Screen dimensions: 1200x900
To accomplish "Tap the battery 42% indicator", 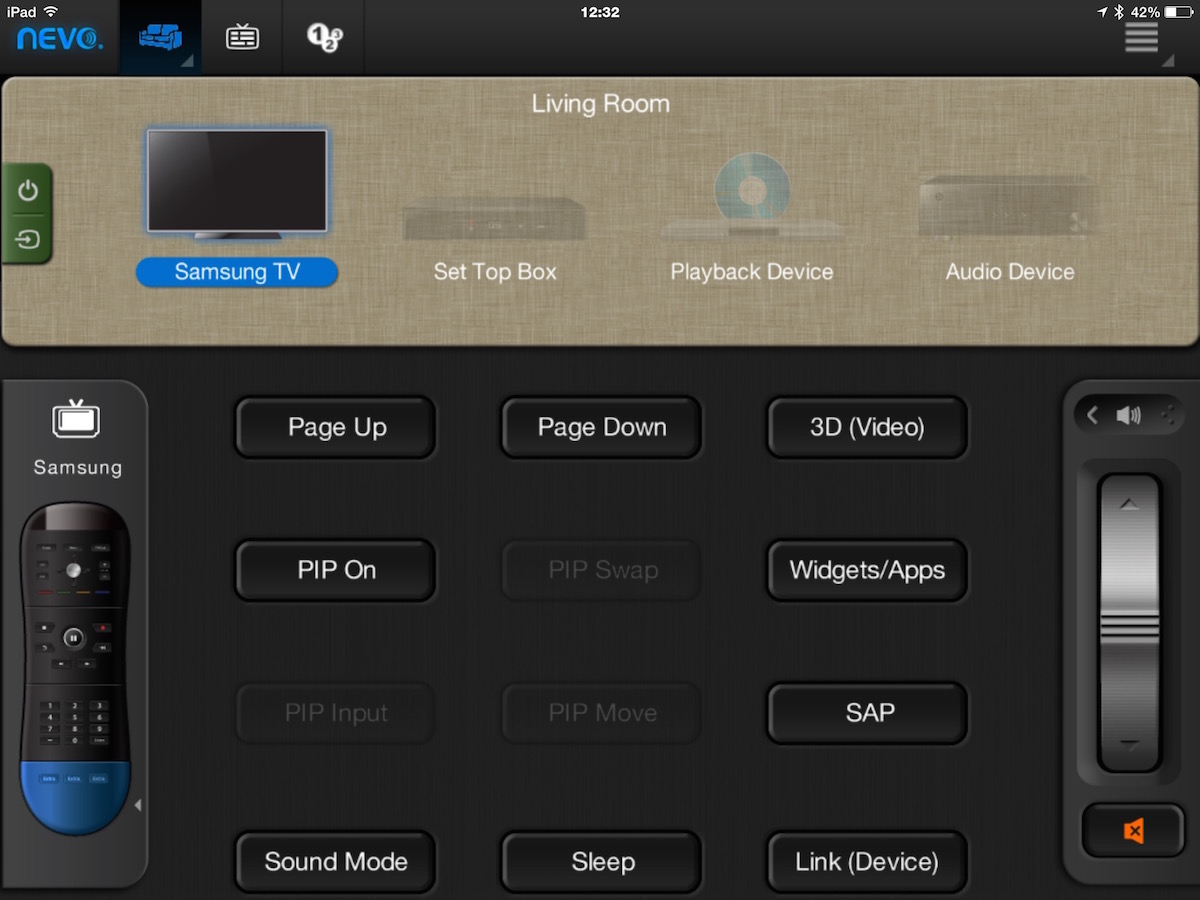I will (1160, 12).
